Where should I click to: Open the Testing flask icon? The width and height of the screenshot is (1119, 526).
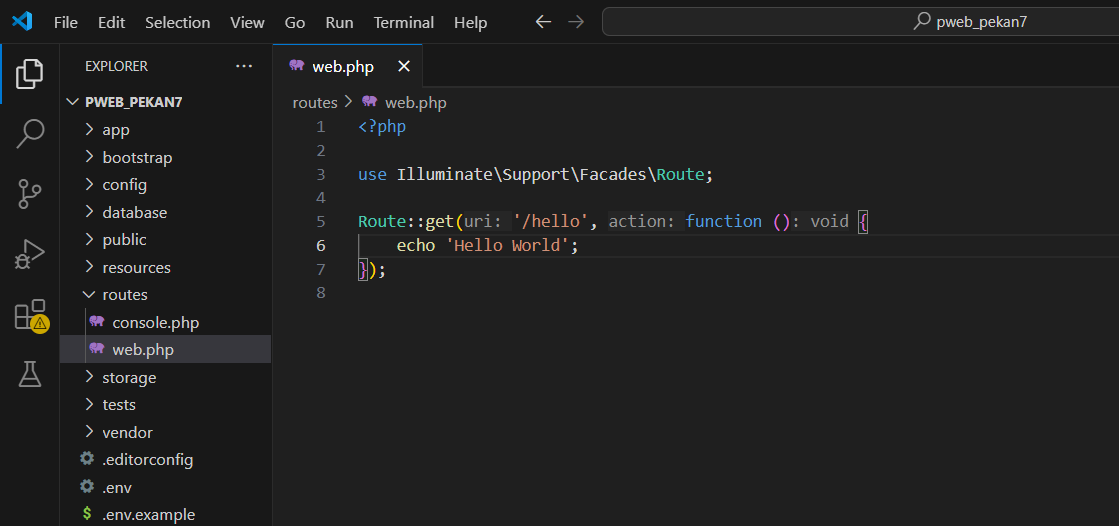pyautogui.click(x=30, y=375)
